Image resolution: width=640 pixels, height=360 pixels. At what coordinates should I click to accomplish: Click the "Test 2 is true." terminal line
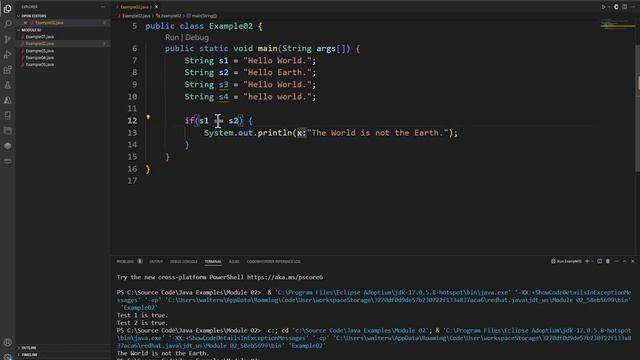coord(142,323)
